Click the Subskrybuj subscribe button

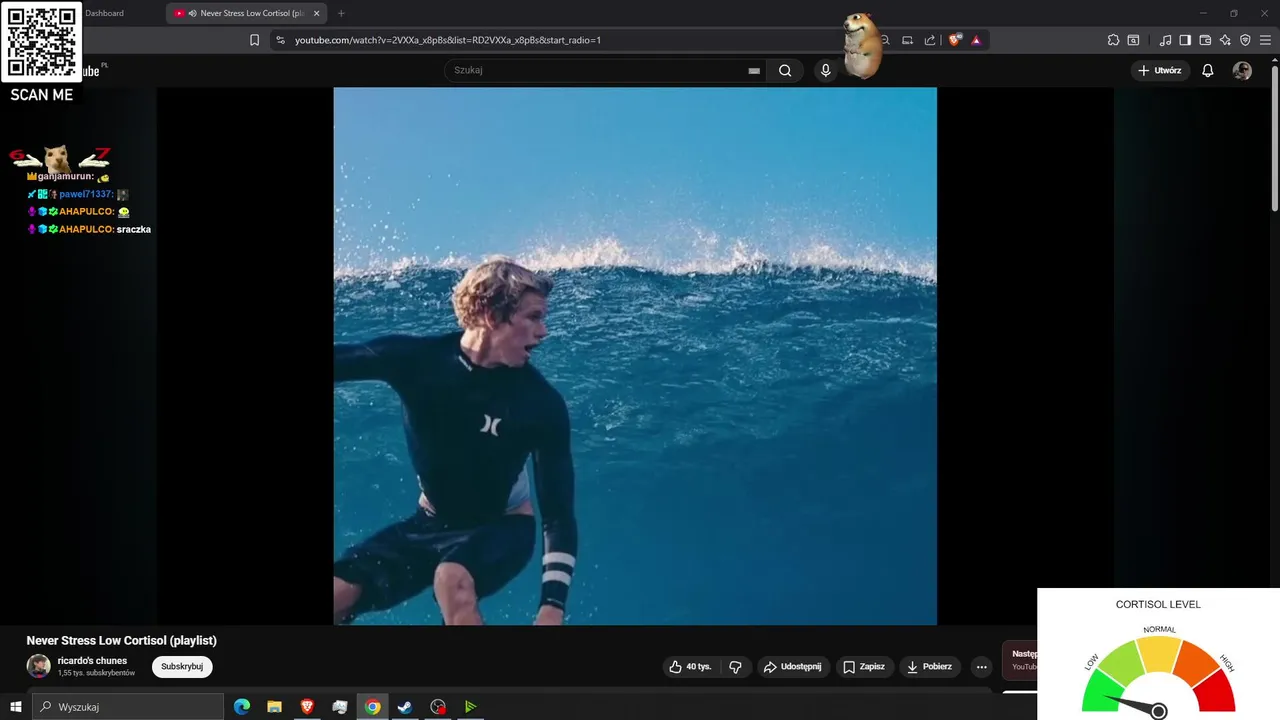click(182, 666)
